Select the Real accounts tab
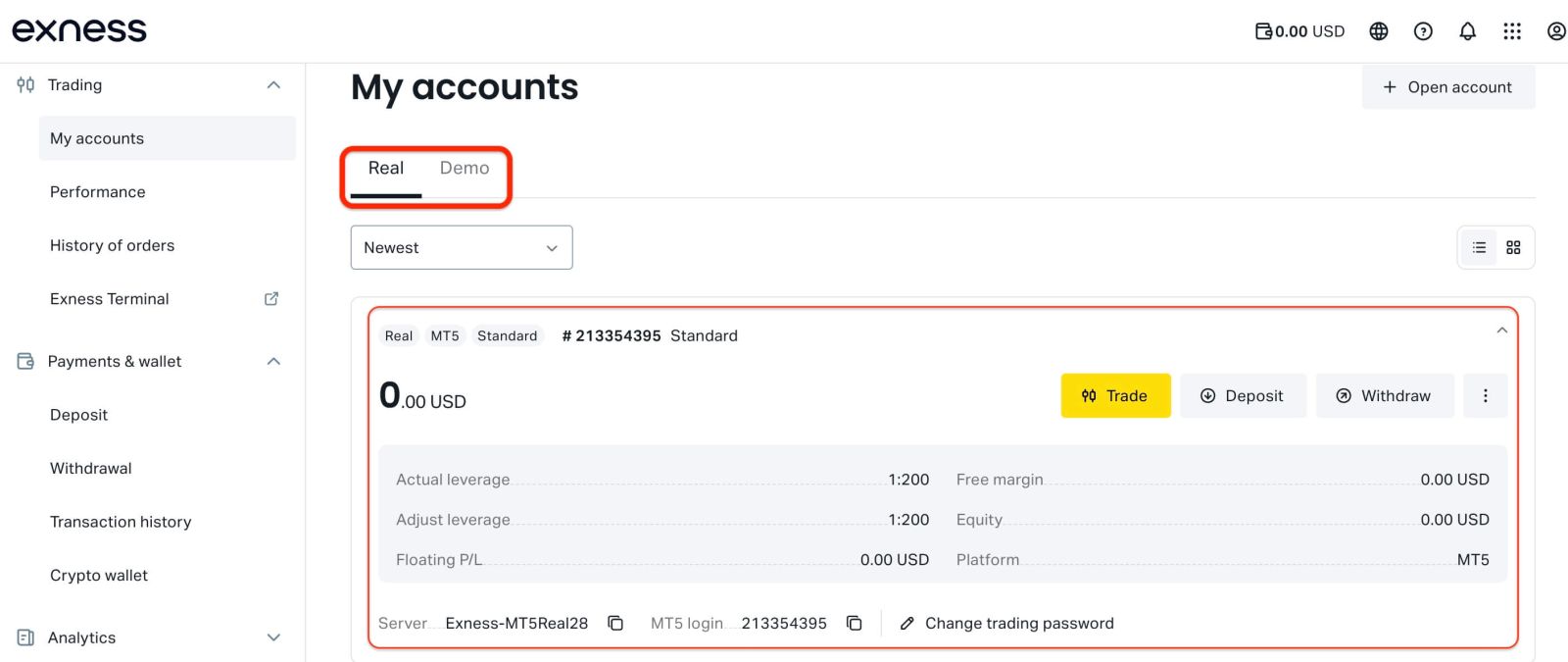The height and width of the screenshot is (662, 1568). 385,169
